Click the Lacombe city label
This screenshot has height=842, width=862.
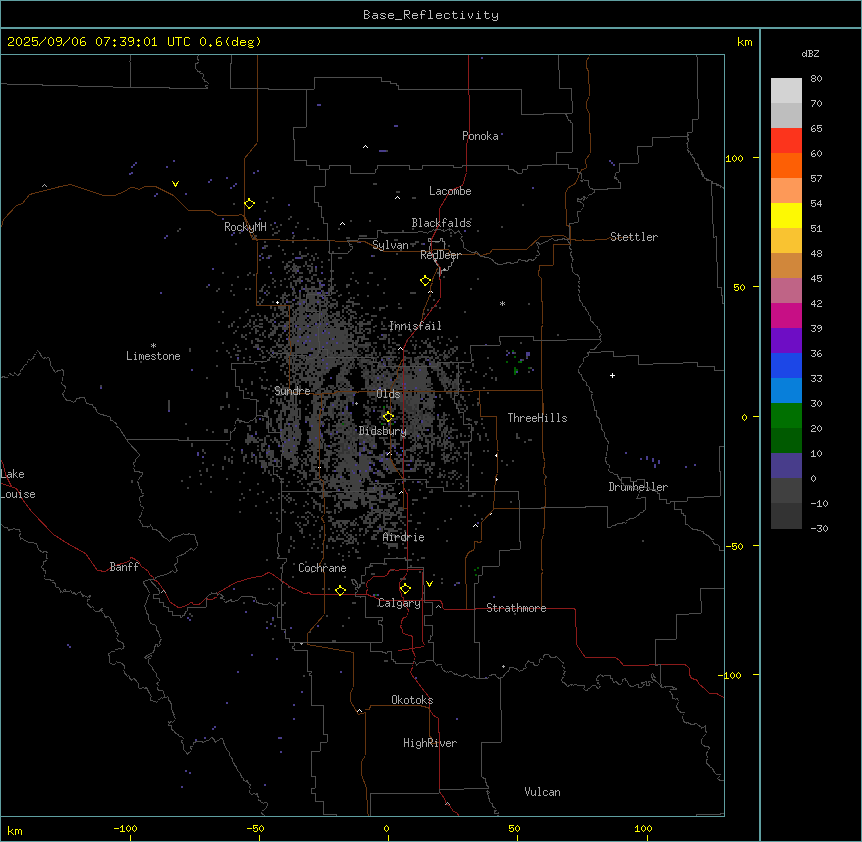(x=450, y=191)
